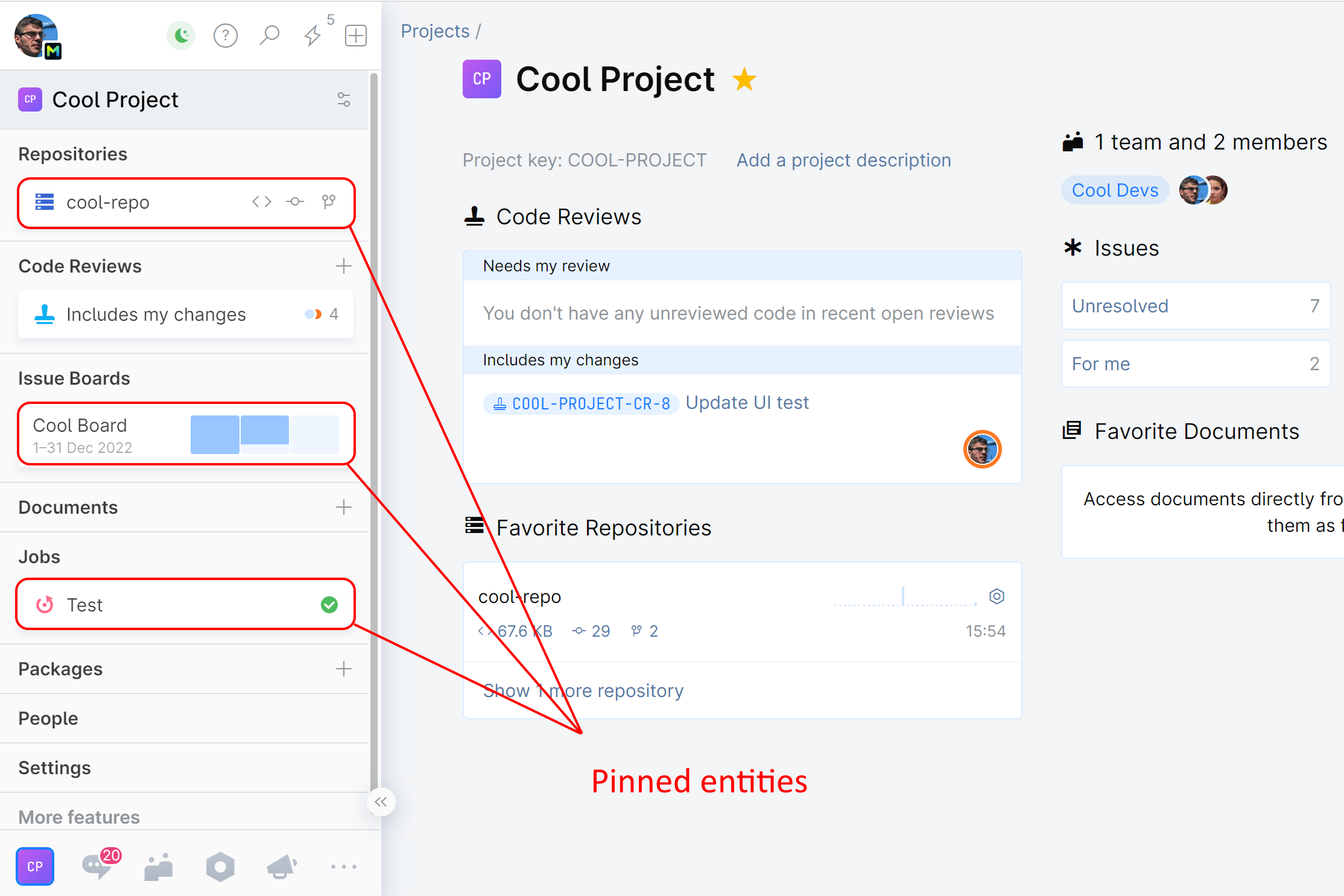Toggle the favorite star for Cool Project

pos(744,80)
